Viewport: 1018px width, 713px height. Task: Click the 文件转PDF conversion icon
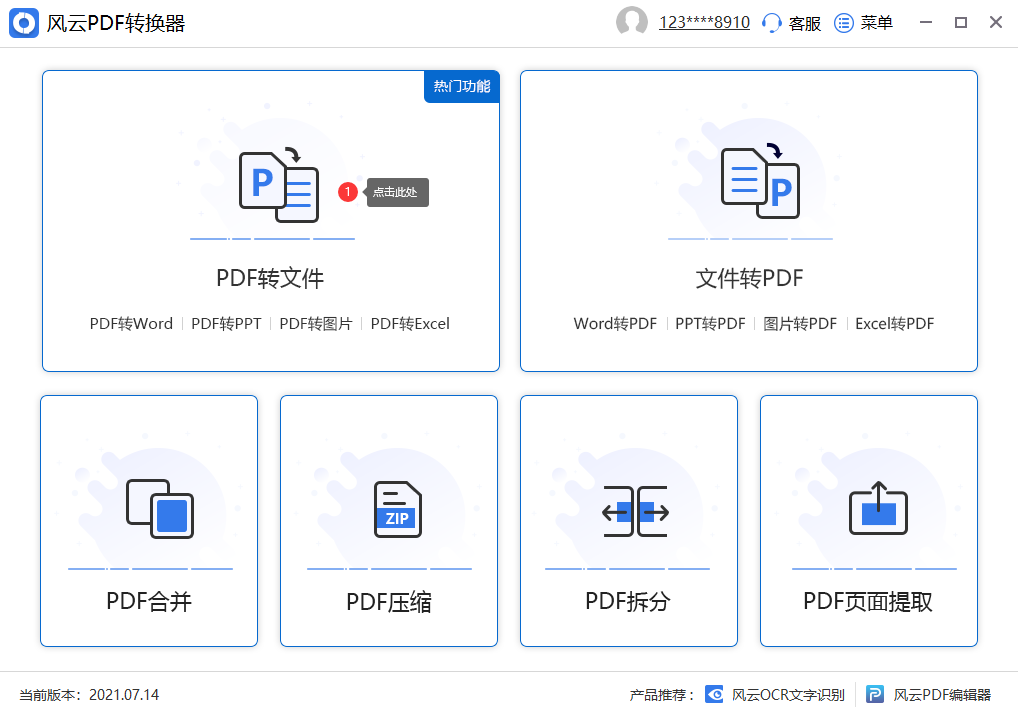(x=760, y=182)
